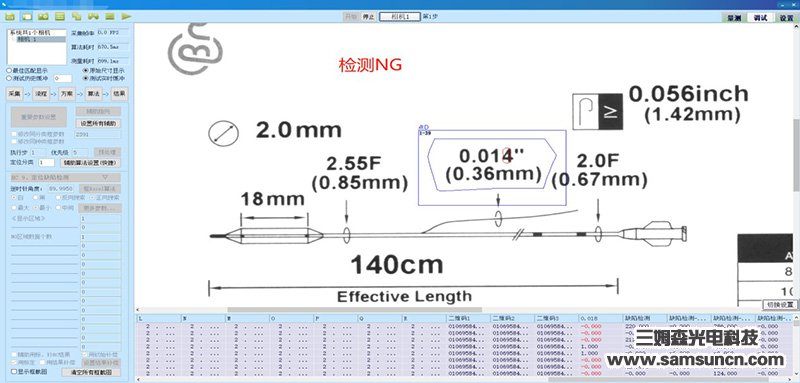Switch to the 调试 tab at top right

(x=760, y=17)
